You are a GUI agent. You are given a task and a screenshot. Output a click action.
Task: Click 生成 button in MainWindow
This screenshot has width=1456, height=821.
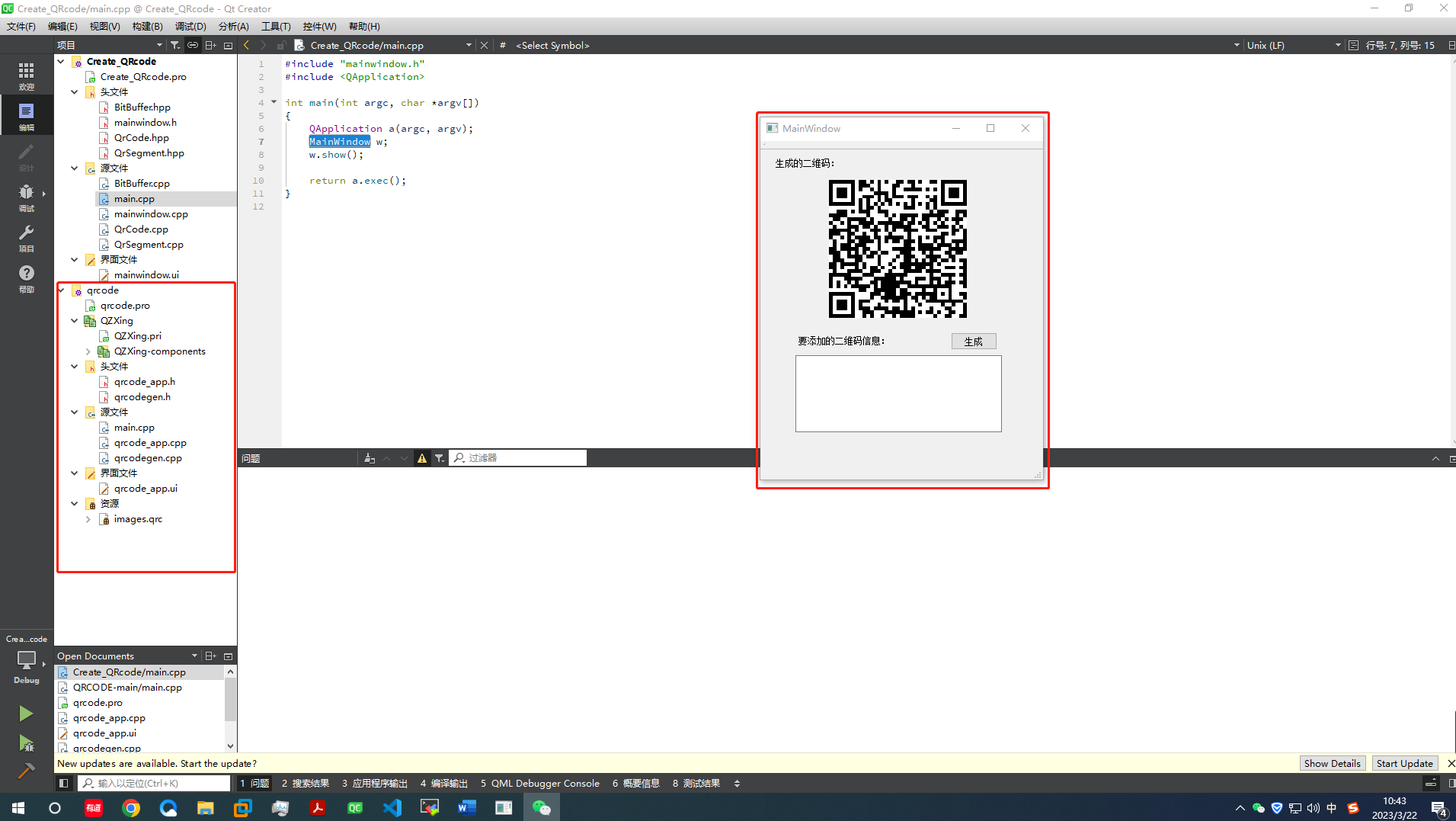coord(973,341)
